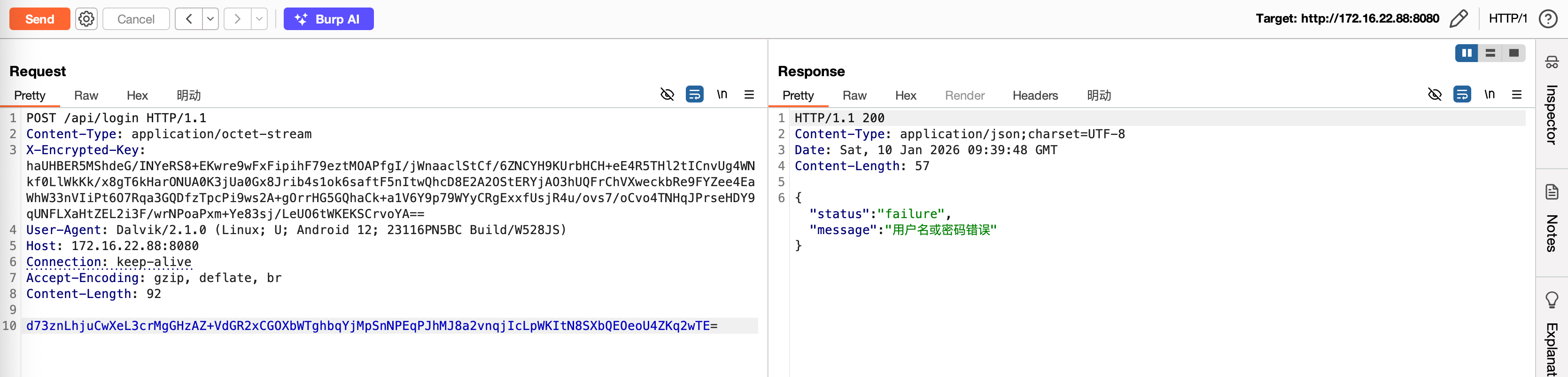Select the side-by-side layout view

[x=1467, y=53]
